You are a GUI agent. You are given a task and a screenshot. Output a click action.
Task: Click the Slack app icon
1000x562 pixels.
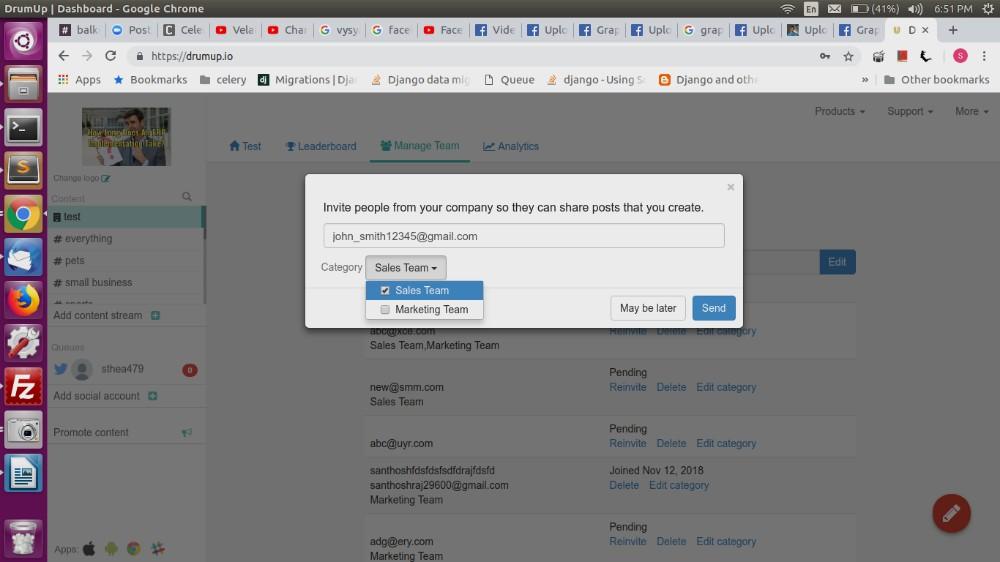[158, 549]
